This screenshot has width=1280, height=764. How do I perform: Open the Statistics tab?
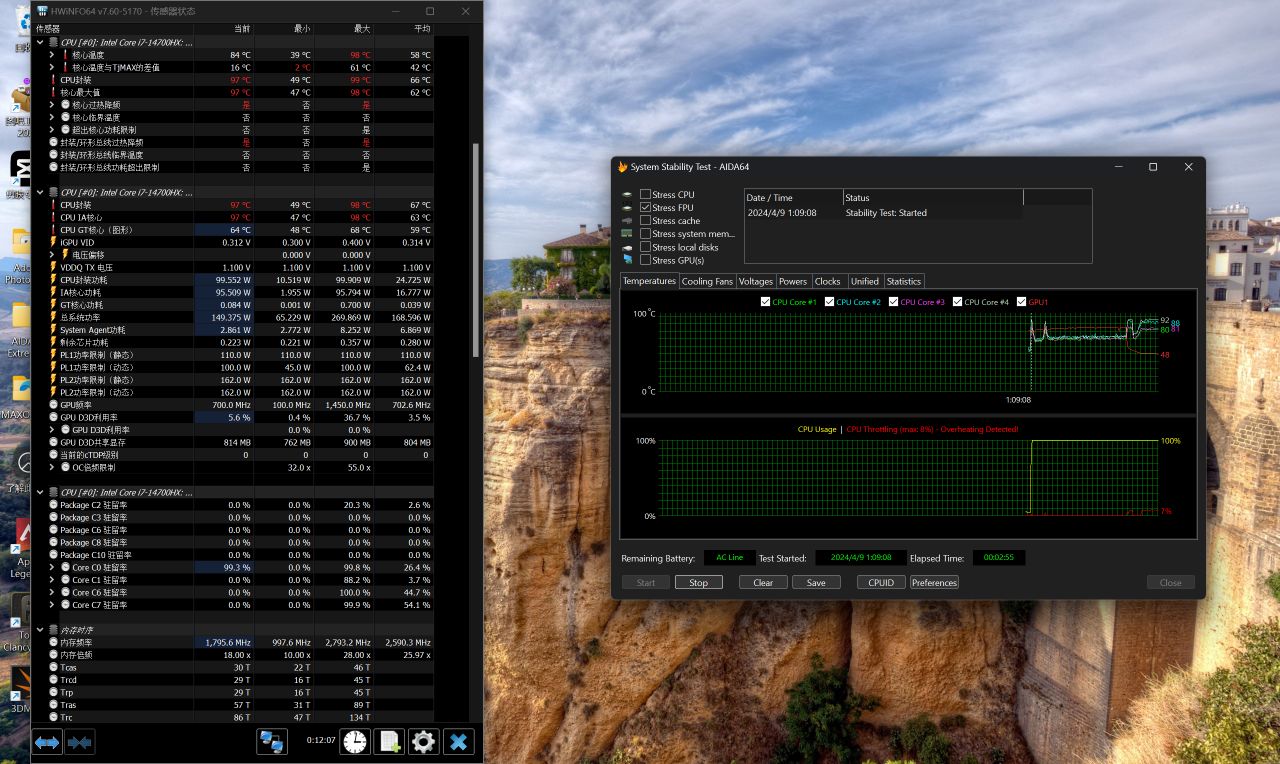coord(904,281)
